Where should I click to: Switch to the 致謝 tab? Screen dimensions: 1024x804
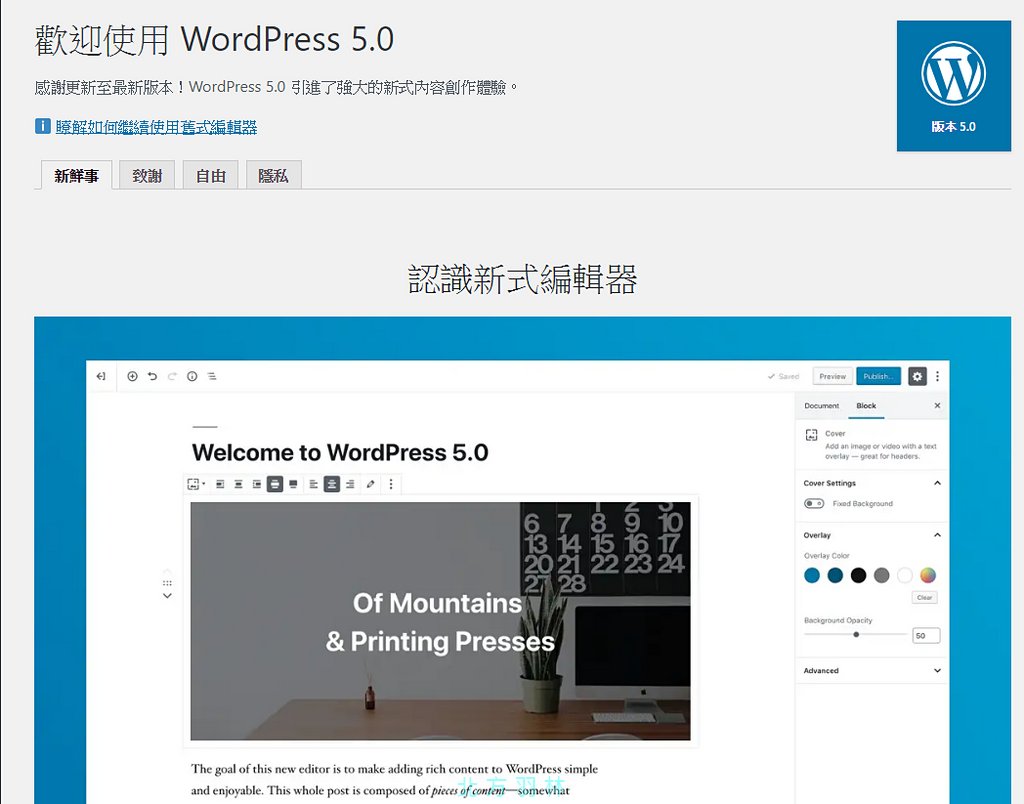[x=147, y=175]
